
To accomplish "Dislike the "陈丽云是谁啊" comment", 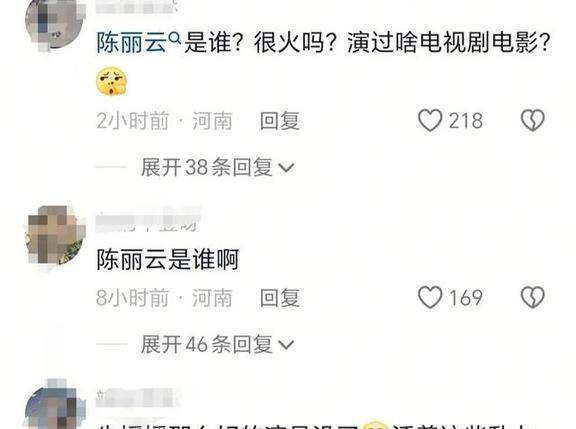I will pyautogui.click(x=532, y=297).
